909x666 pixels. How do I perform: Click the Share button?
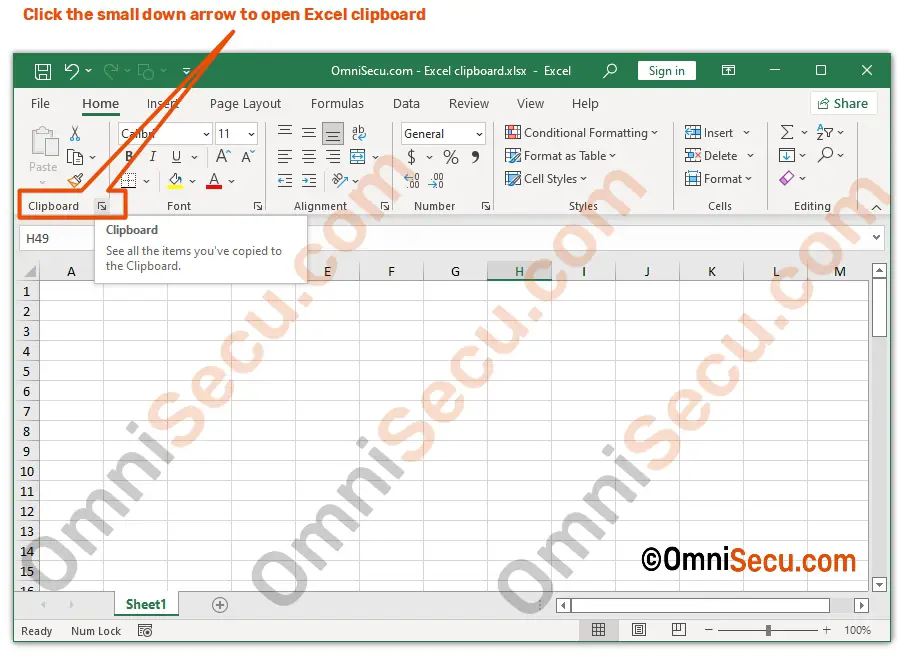843,104
